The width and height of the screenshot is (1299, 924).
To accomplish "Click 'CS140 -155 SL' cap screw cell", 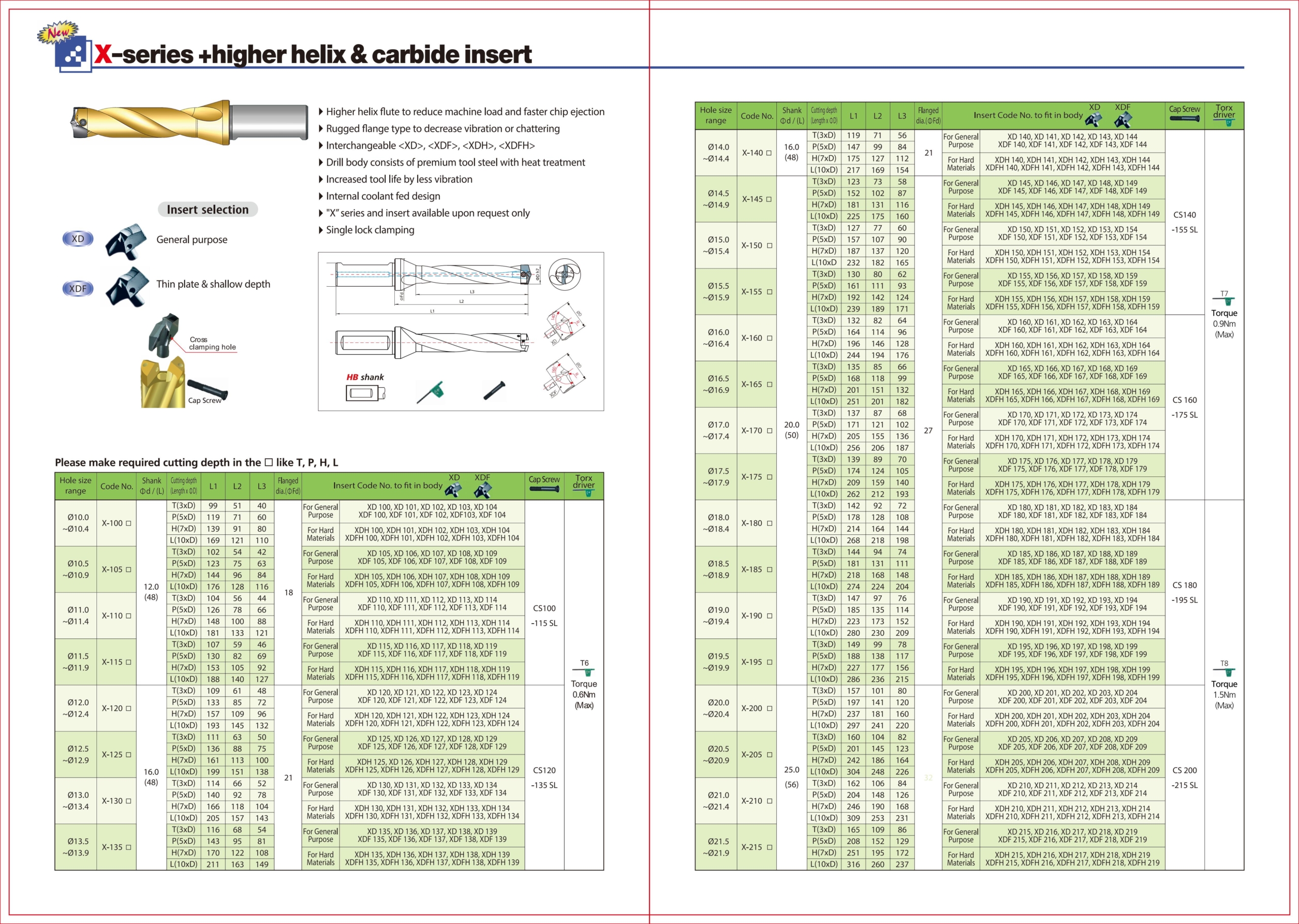I will click(1185, 222).
